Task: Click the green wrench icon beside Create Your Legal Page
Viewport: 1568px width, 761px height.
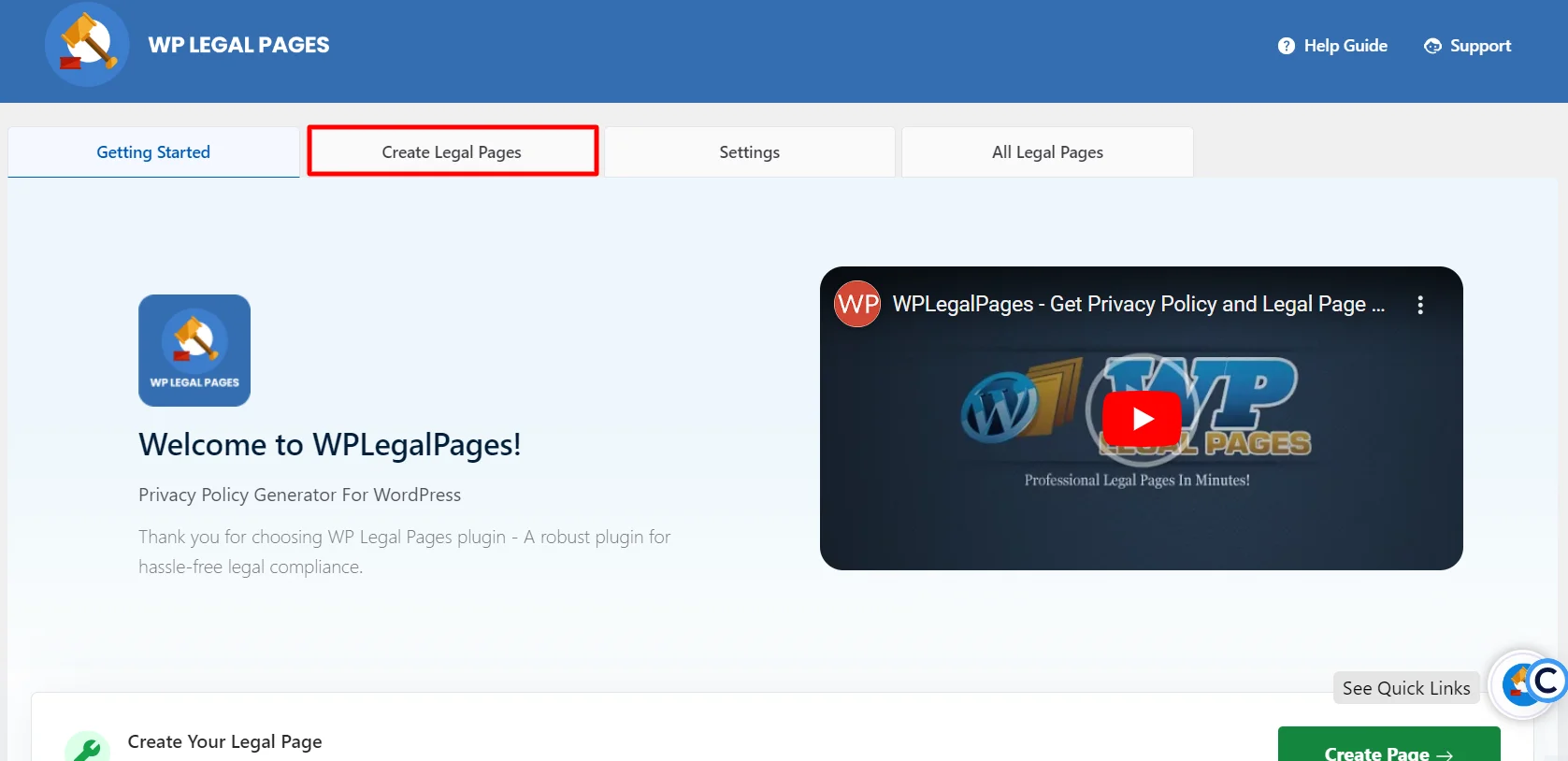Action: 87,747
